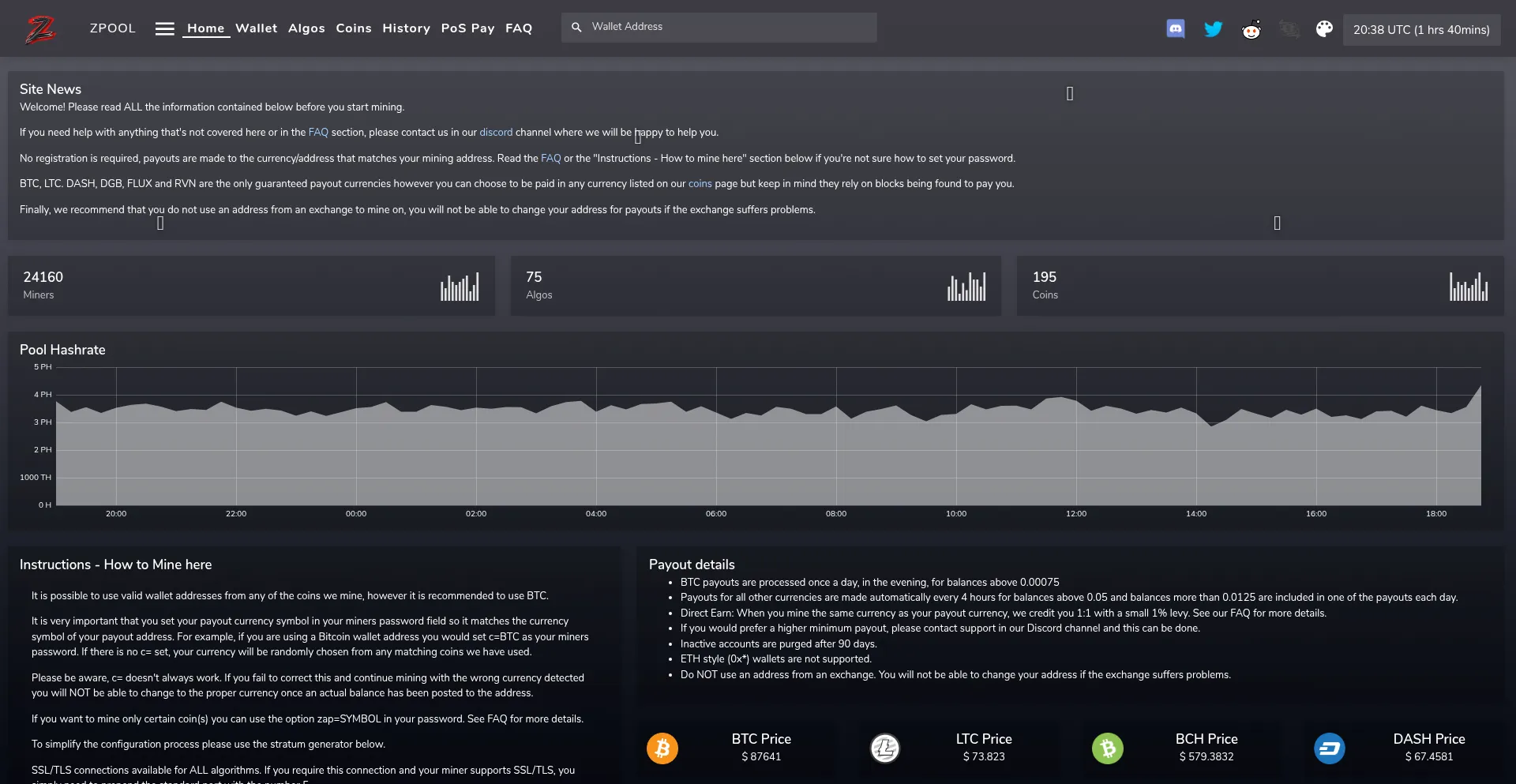Focus the Wallet Address search field
Image resolution: width=1516 pixels, height=784 pixels.
719,27
